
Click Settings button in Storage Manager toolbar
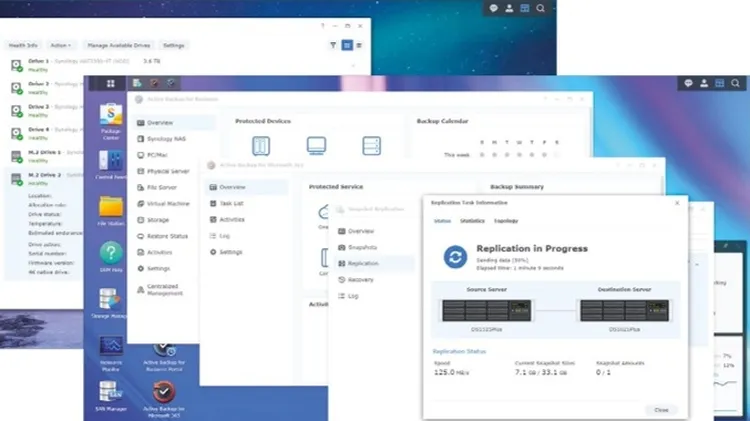pos(174,45)
